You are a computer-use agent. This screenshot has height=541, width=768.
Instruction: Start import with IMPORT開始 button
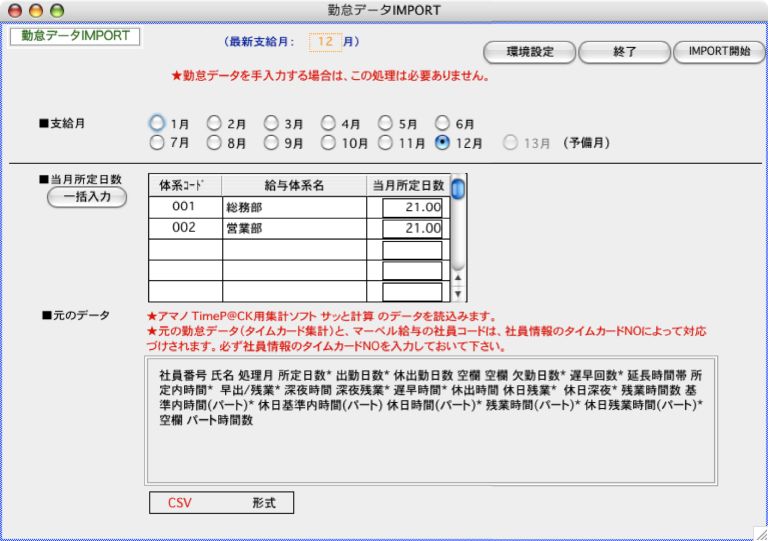pyautogui.click(x=719, y=52)
